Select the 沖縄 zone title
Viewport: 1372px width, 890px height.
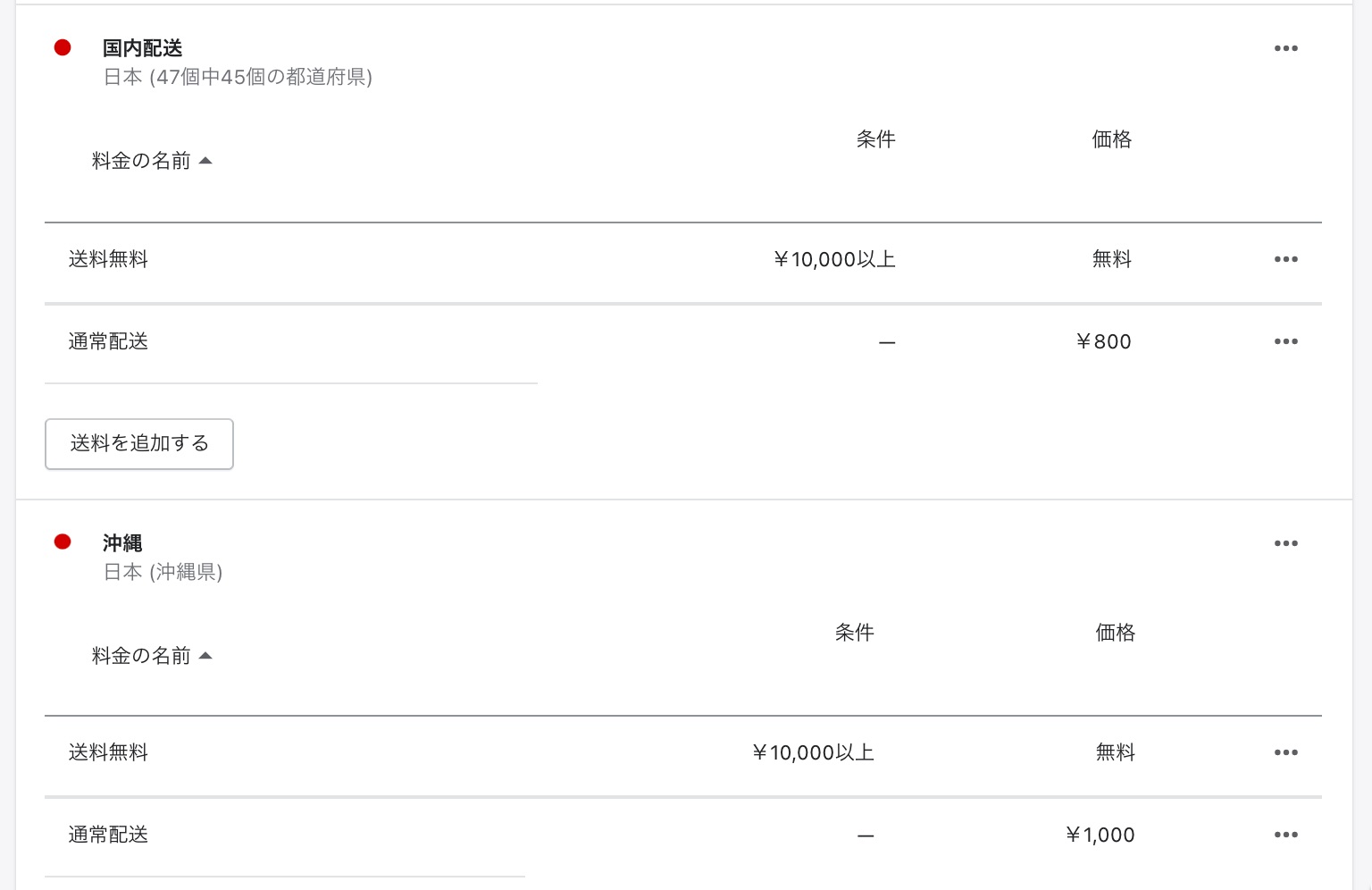pyautogui.click(x=122, y=543)
